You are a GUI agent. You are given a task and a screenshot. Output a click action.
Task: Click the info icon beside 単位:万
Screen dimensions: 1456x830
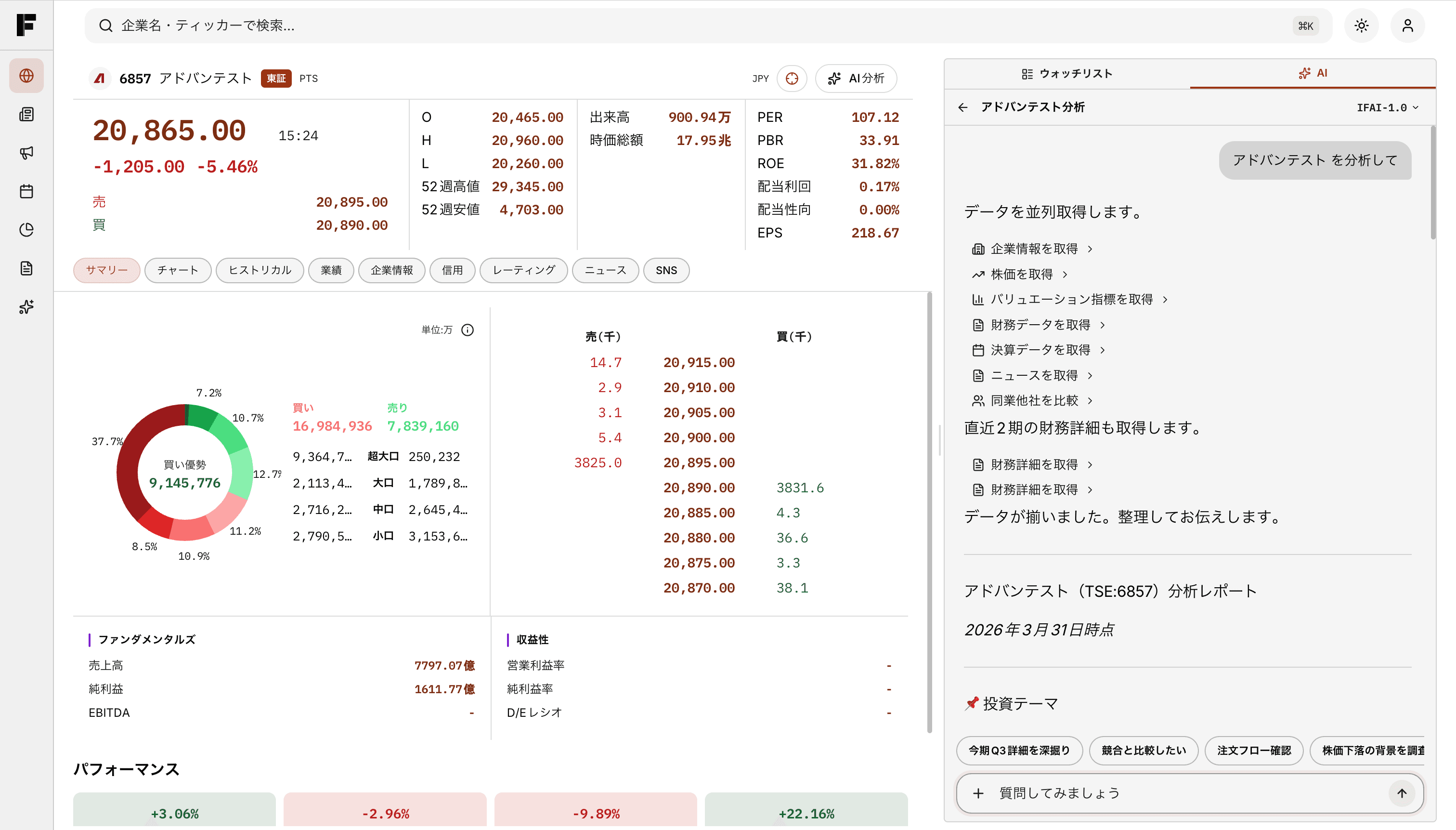click(x=468, y=329)
